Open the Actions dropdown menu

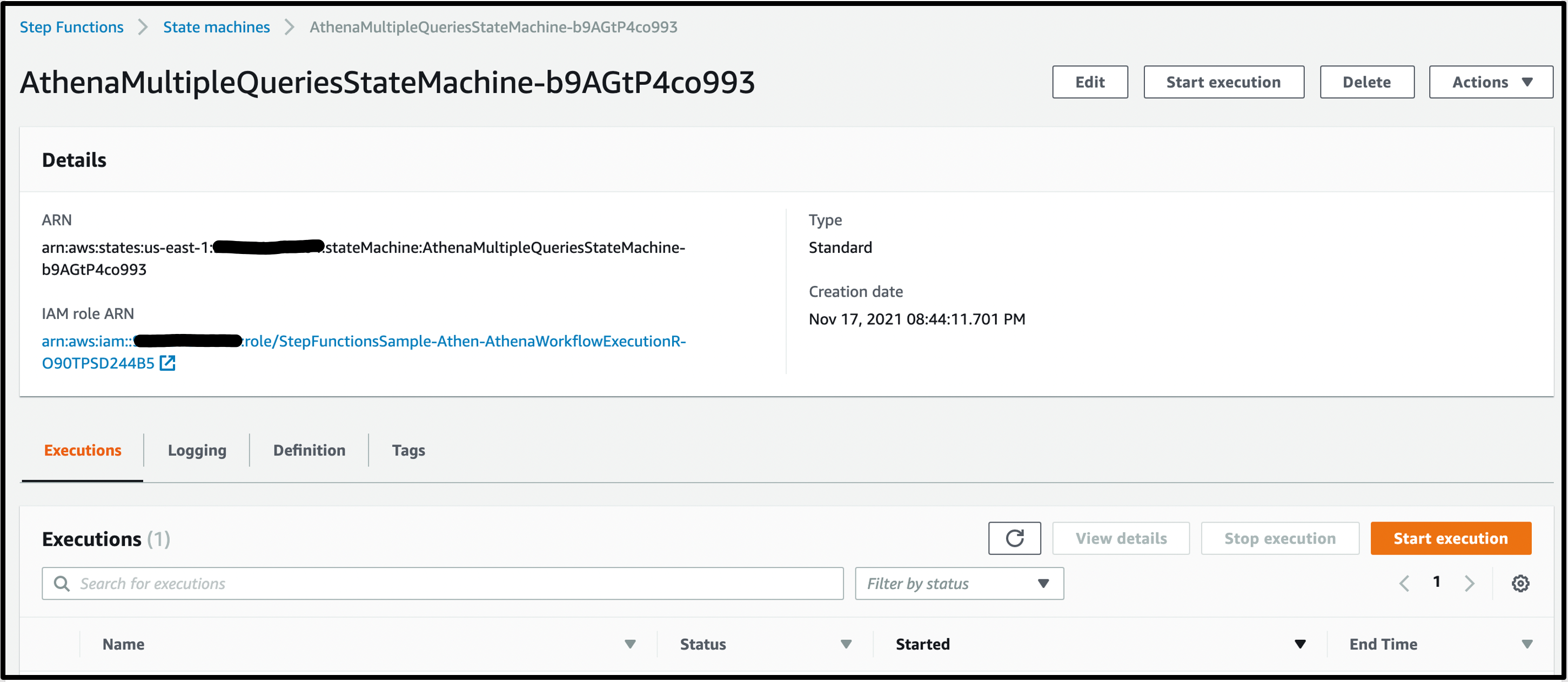pyautogui.click(x=1491, y=82)
